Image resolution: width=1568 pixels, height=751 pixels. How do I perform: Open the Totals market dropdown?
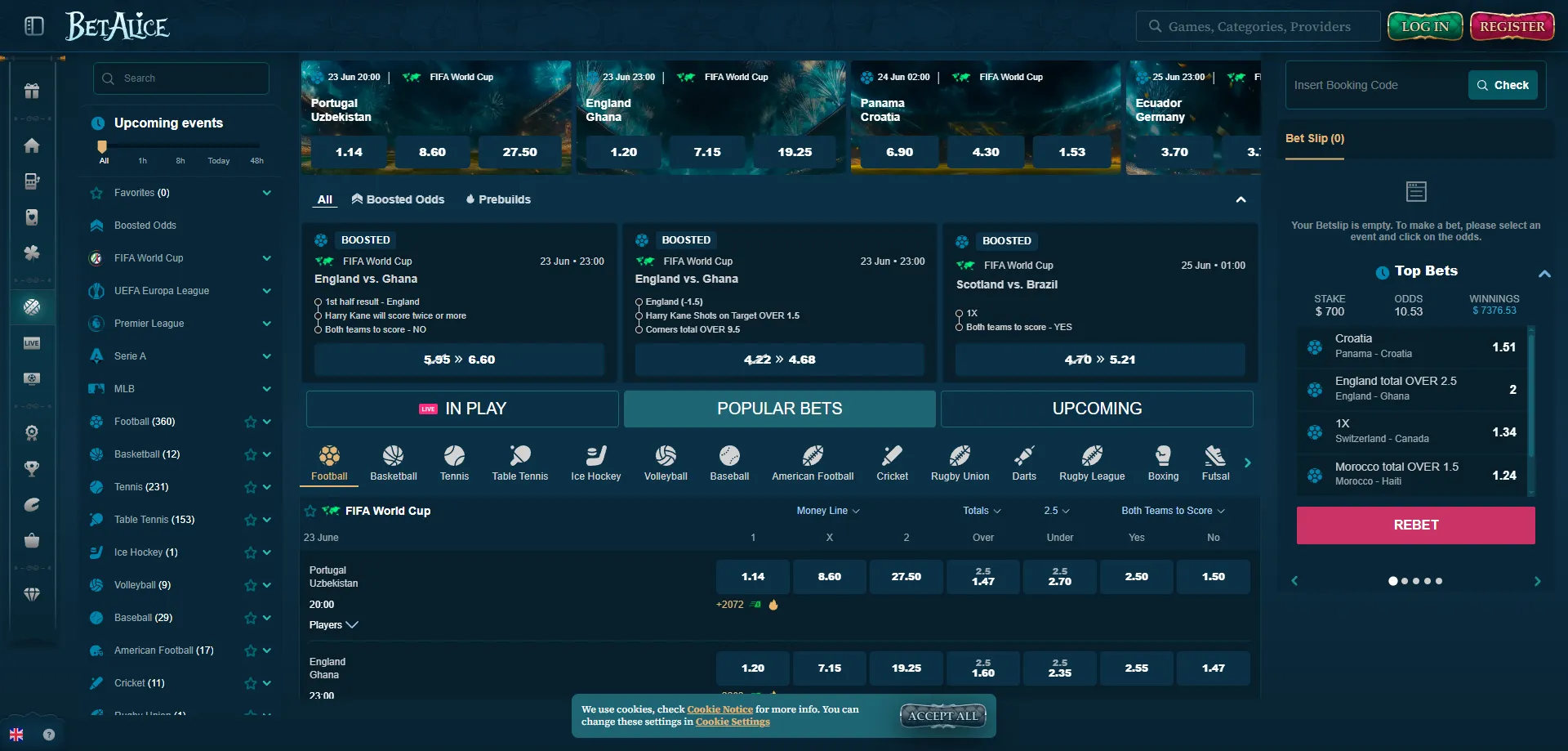tap(982, 511)
